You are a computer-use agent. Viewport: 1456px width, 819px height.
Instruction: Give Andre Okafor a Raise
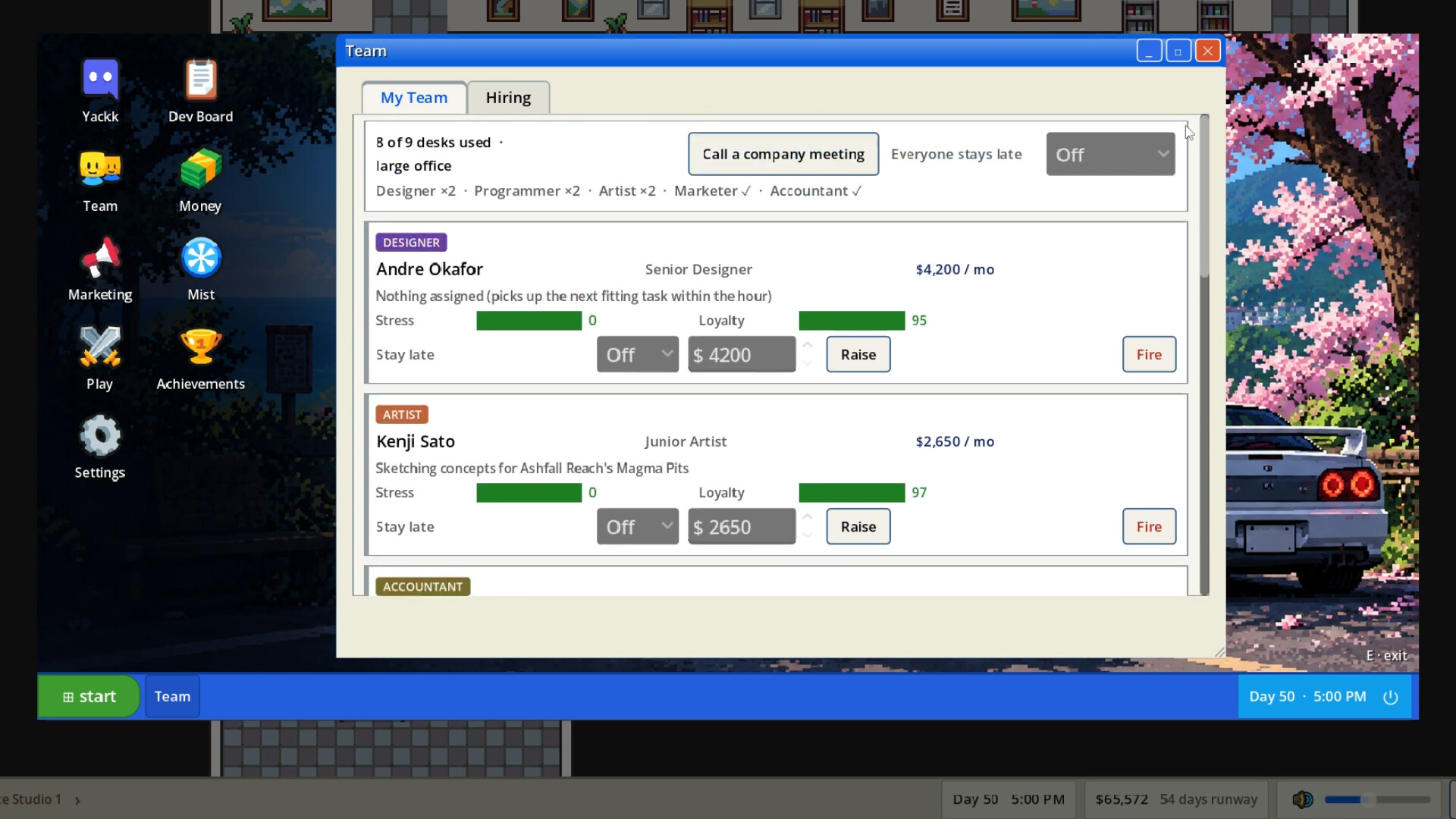click(858, 354)
